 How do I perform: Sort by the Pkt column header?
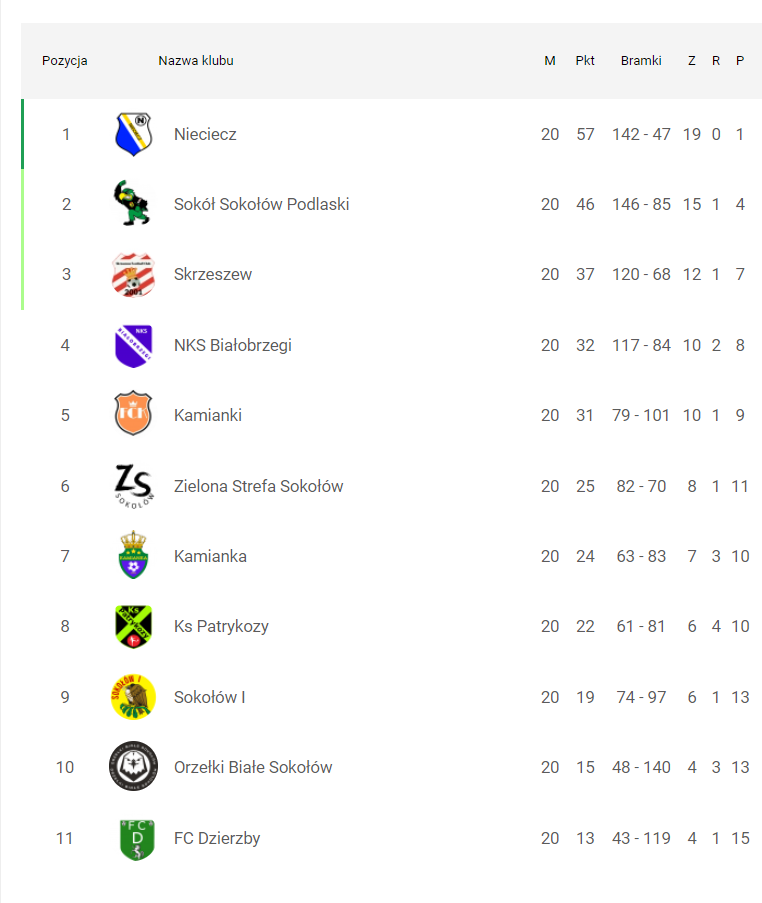point(585,60)
